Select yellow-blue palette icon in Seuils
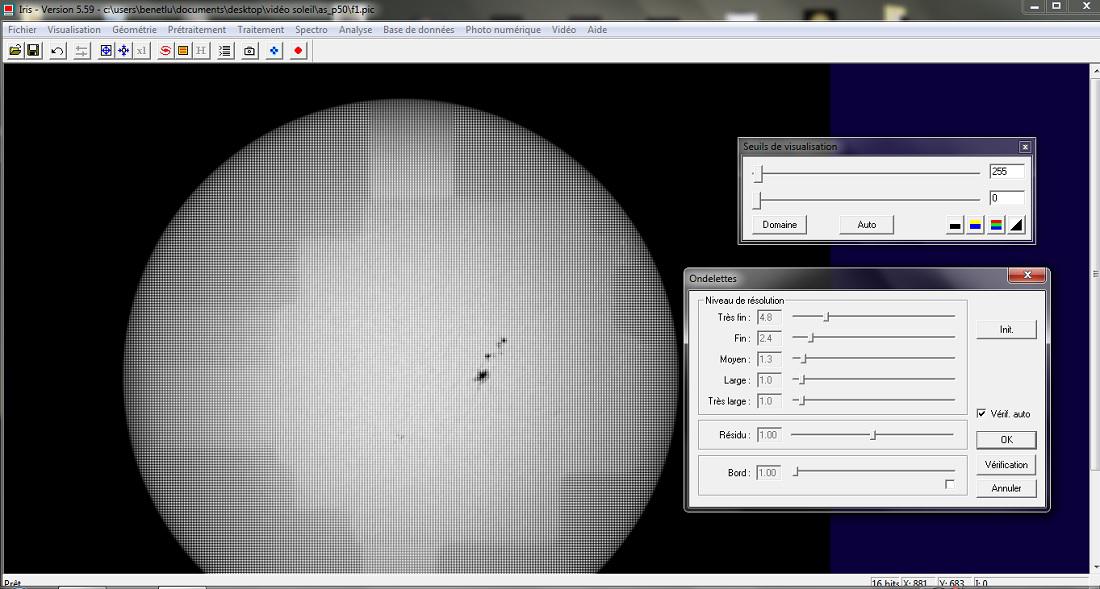Image resolution: width=1100 pixels, height=589 pixels. click(975, 225)
